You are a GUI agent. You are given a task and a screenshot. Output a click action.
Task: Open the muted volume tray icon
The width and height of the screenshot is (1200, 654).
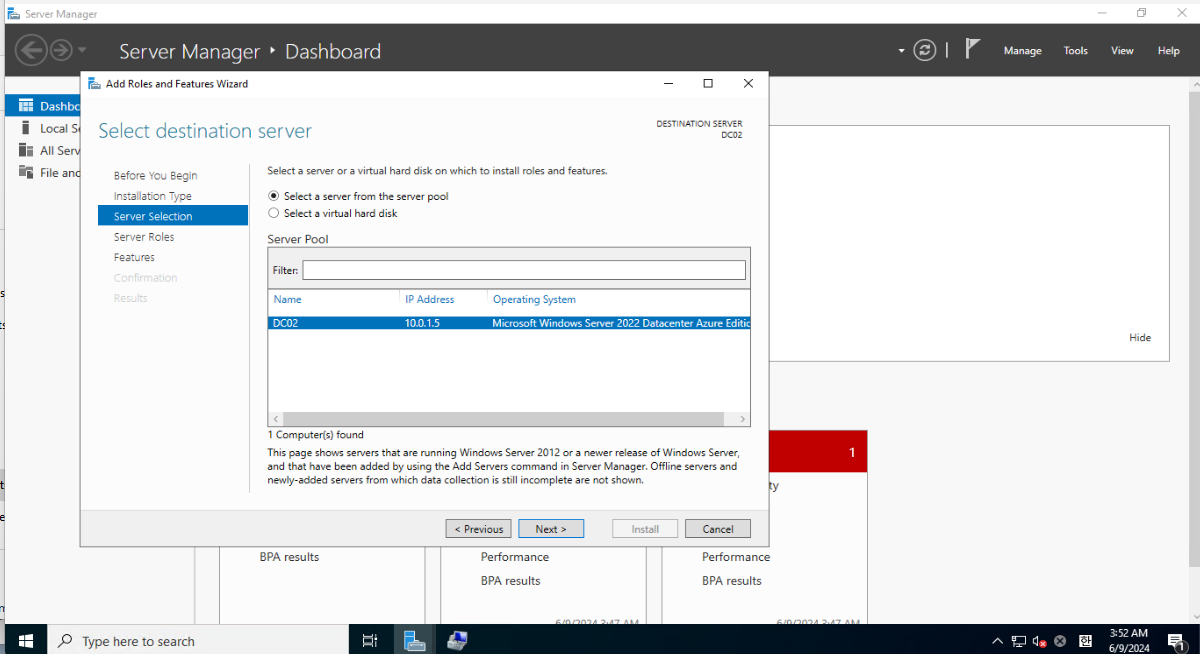click(x=1039, y=641)
